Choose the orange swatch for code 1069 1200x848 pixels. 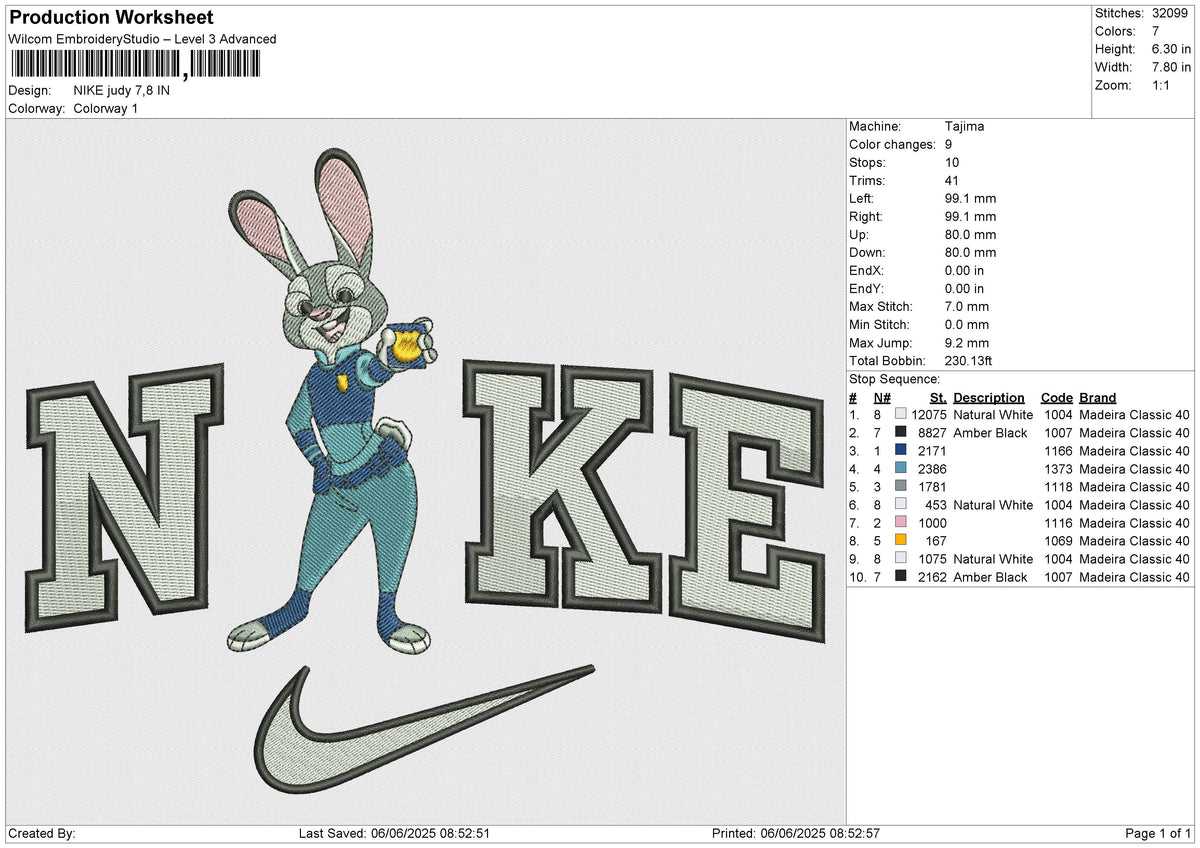901,541
